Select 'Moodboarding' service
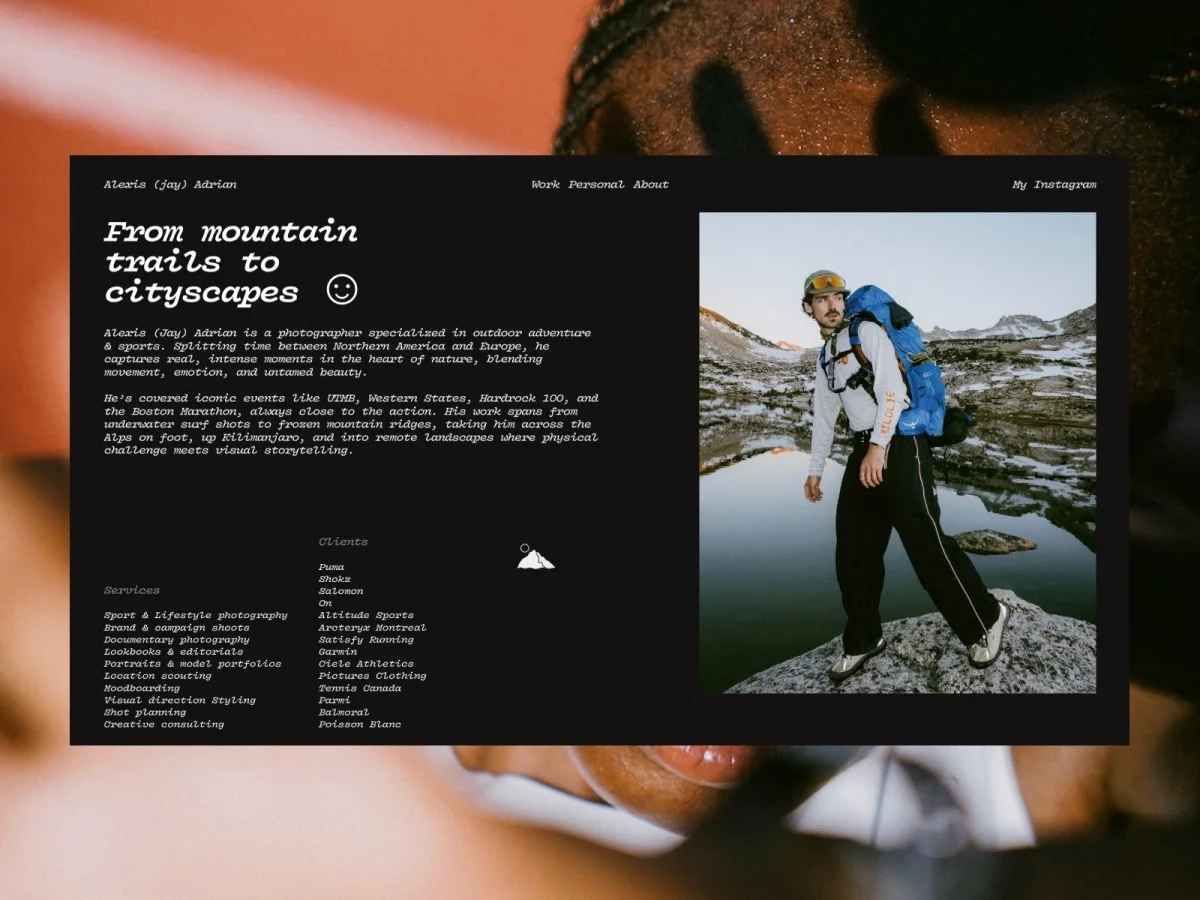Screen dimensions: 1200x900 click(x=142, y=688)
